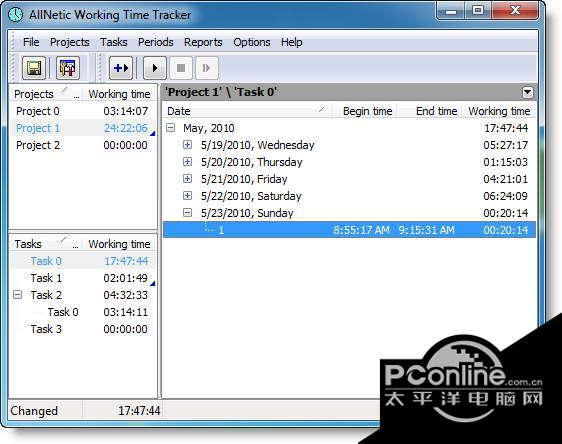Start timing with the Play button

(155, 68)
